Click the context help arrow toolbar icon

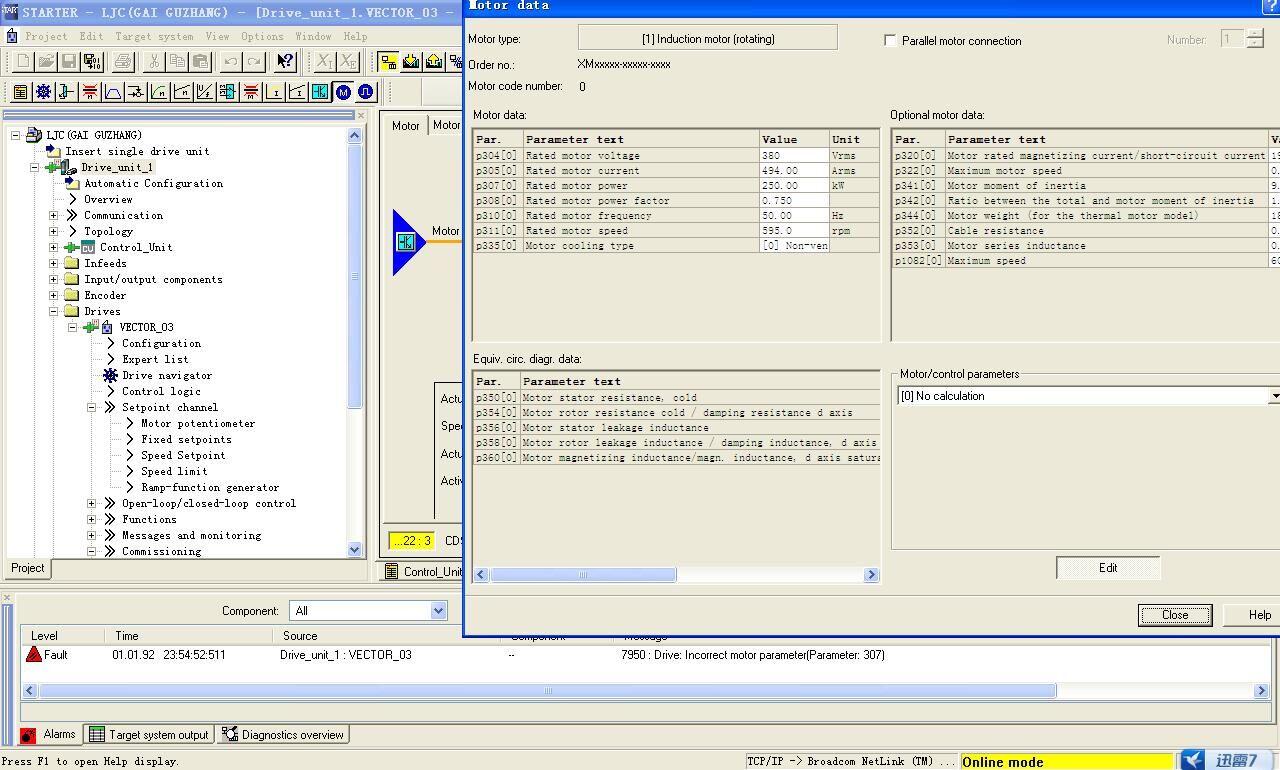coord(285,62)
